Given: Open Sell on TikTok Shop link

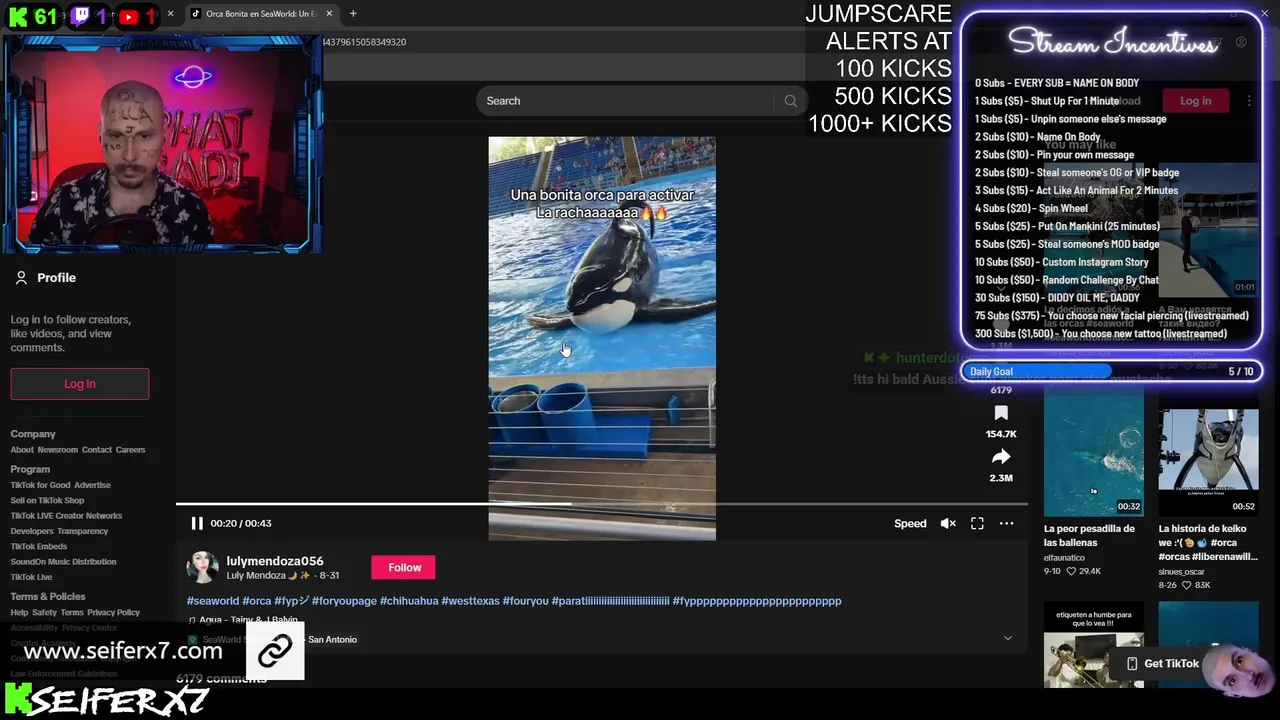Looking at the screenshot, I should 47,500.
